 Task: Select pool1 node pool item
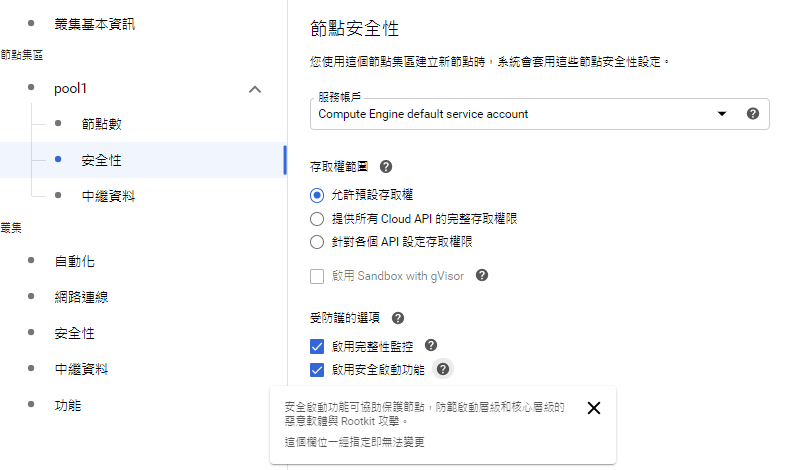(x=70, y=89)
